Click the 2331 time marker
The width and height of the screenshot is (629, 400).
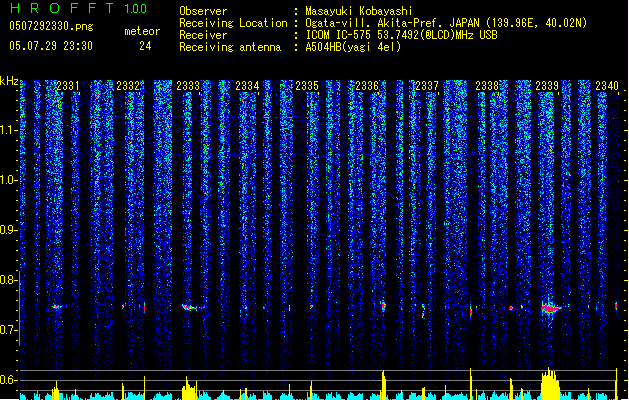[x=68, y=86]
